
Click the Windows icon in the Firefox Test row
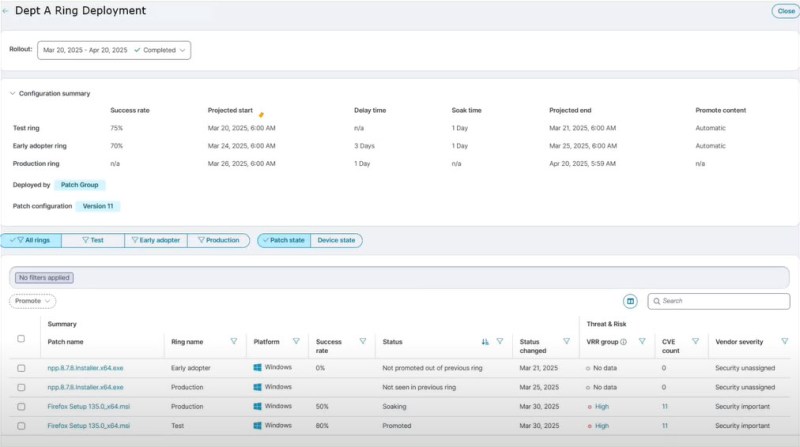click(x=257, y=426)
